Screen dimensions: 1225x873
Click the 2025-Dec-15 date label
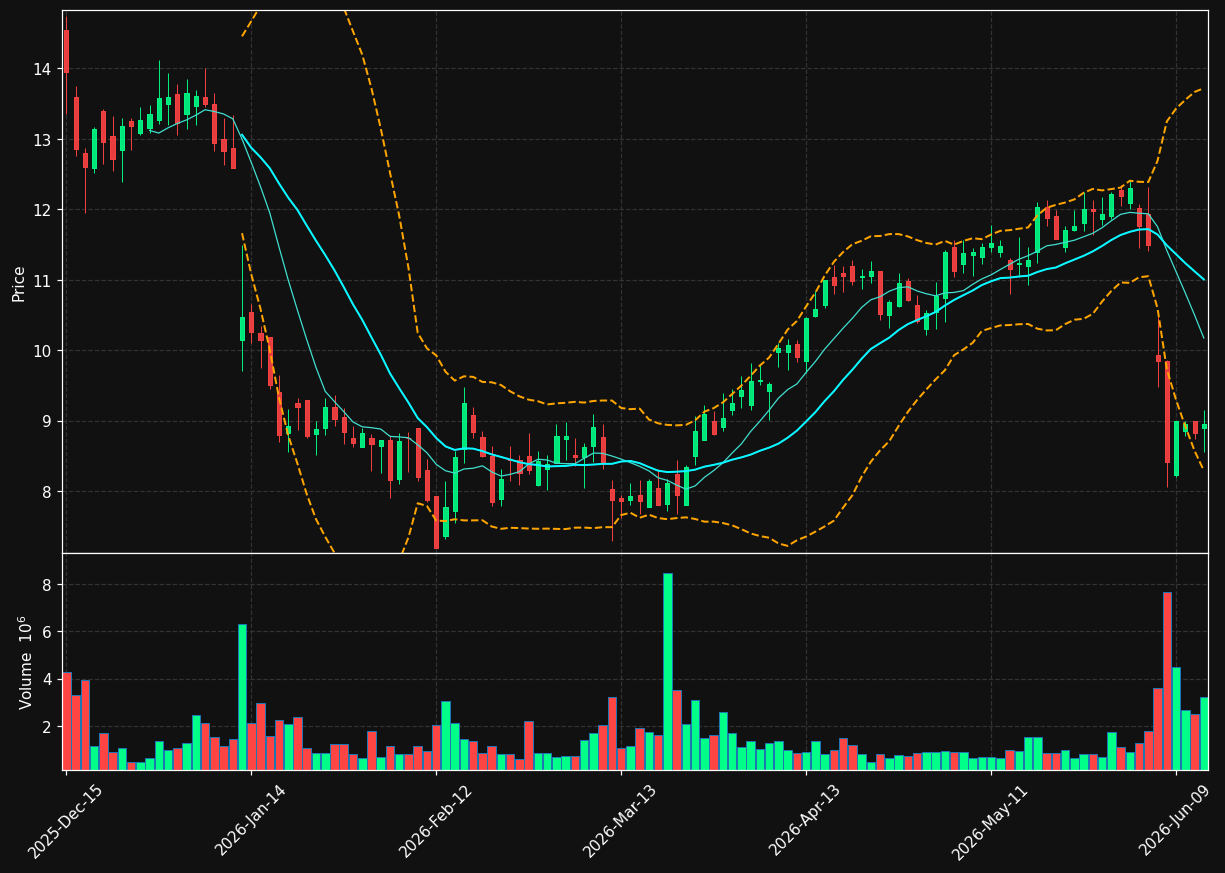(x=65, y=821)
